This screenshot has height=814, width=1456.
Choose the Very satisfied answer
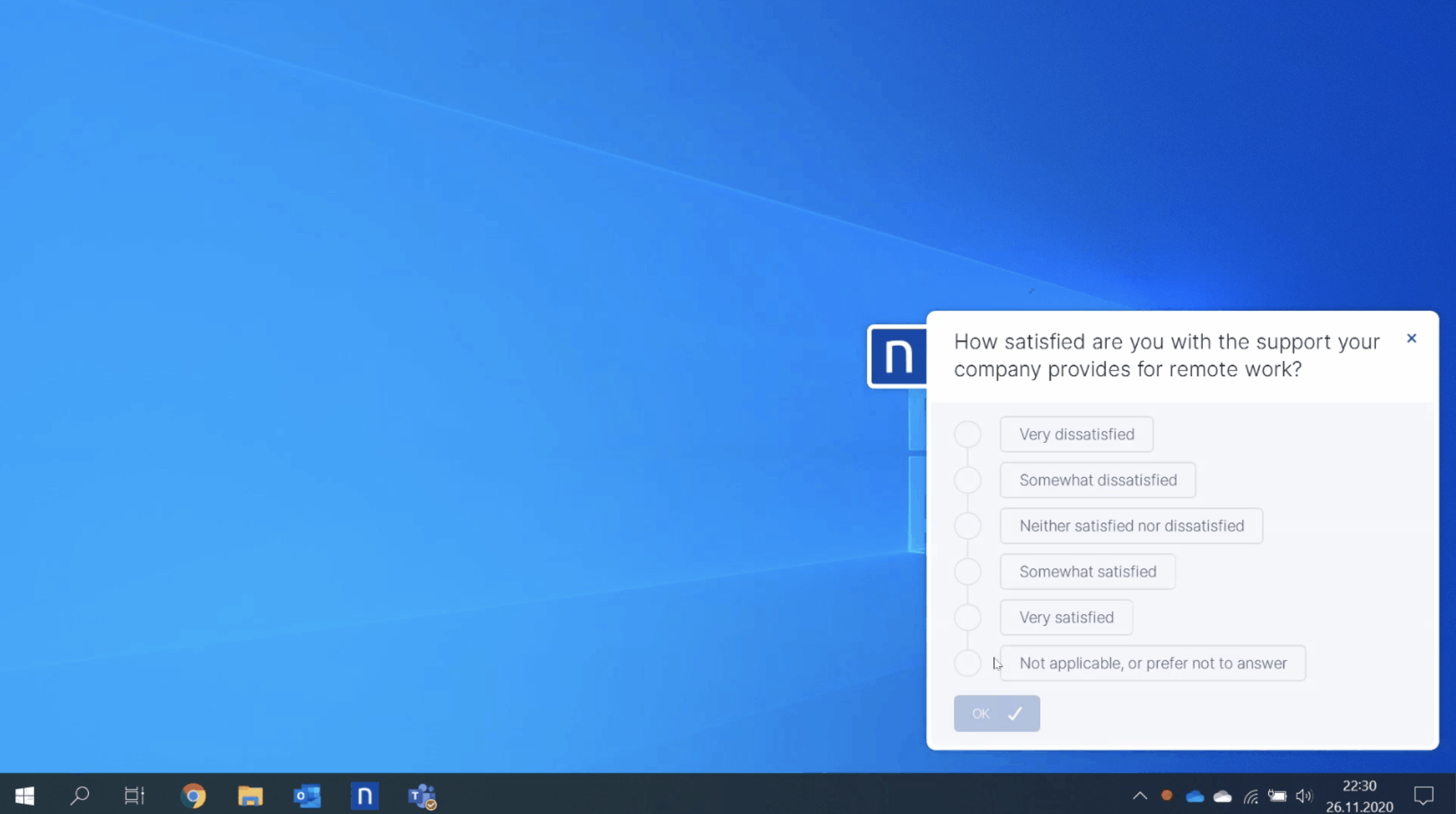[1066, 618]
